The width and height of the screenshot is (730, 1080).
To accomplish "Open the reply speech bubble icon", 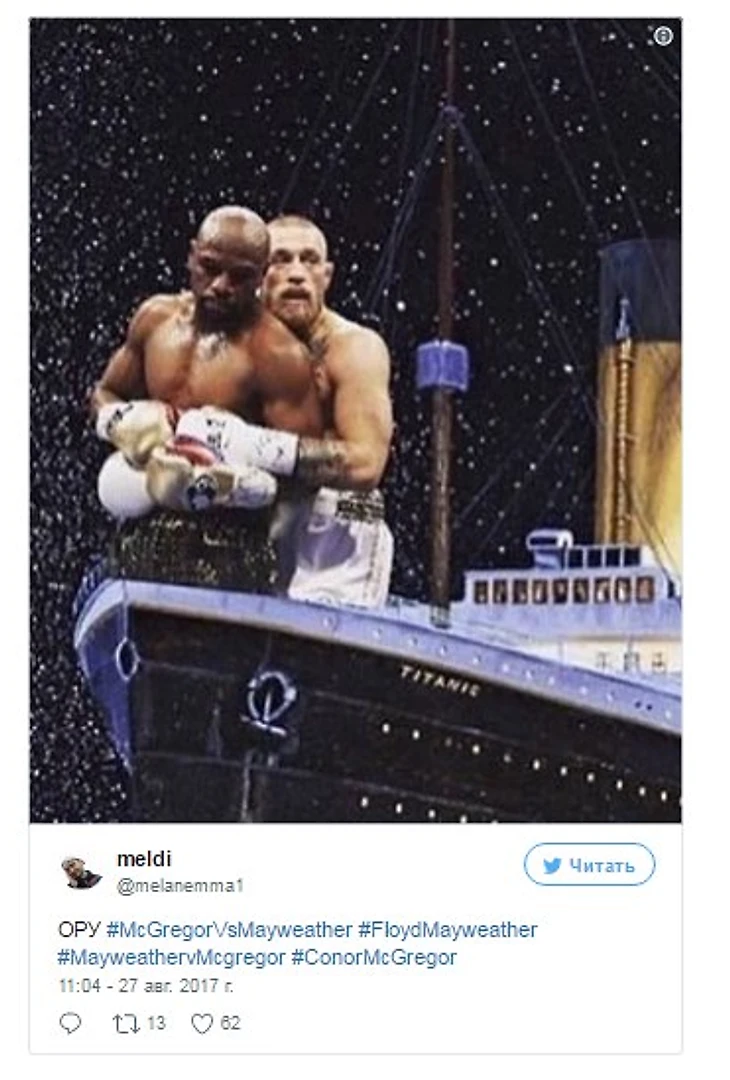I will click(70, 1023).
